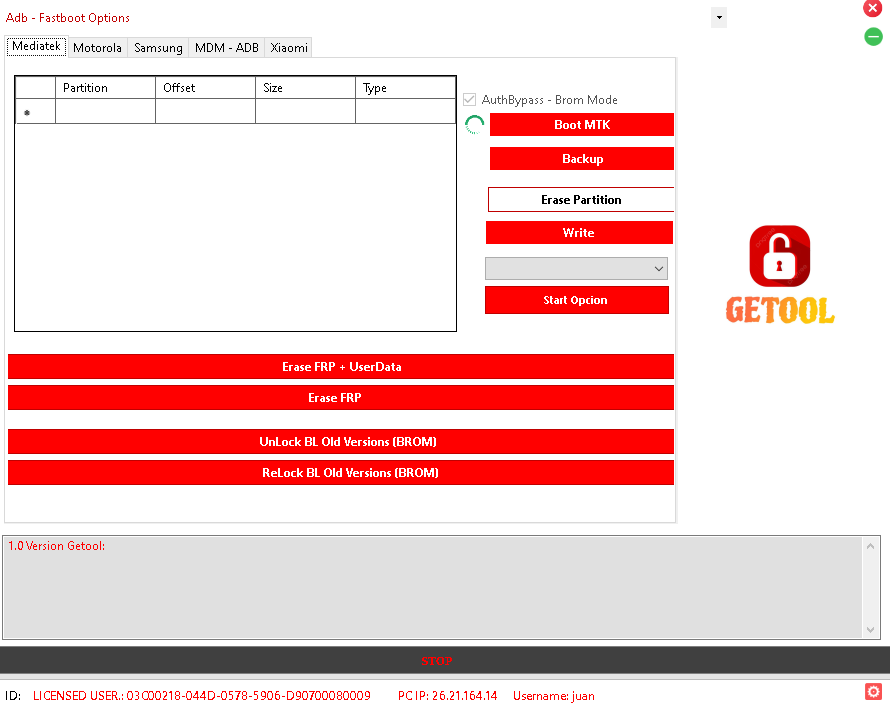The width and height of the screenshot is (890, 706).
Task: Click the green minimize circle icon
Action: coord(873,37)
